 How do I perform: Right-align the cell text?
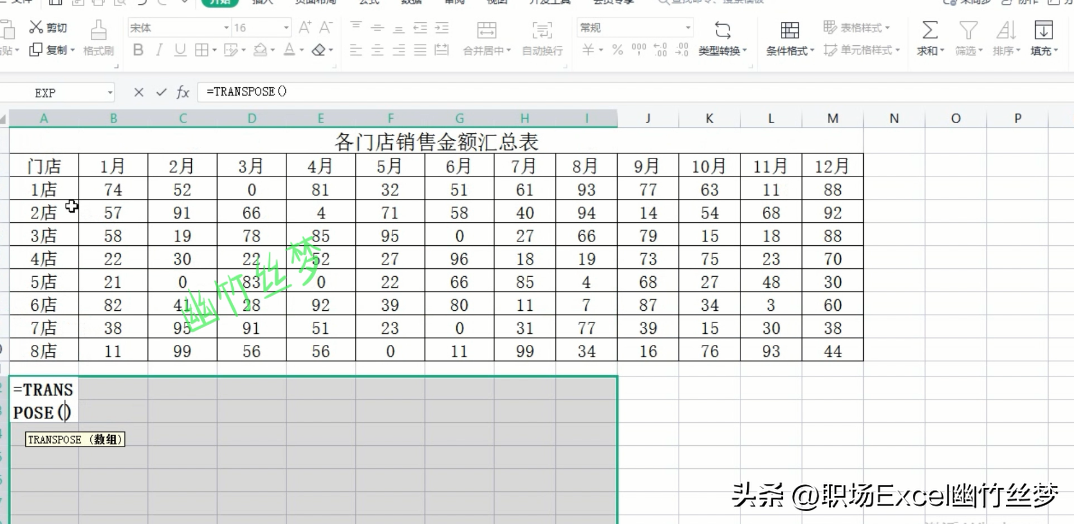point(399,50)
